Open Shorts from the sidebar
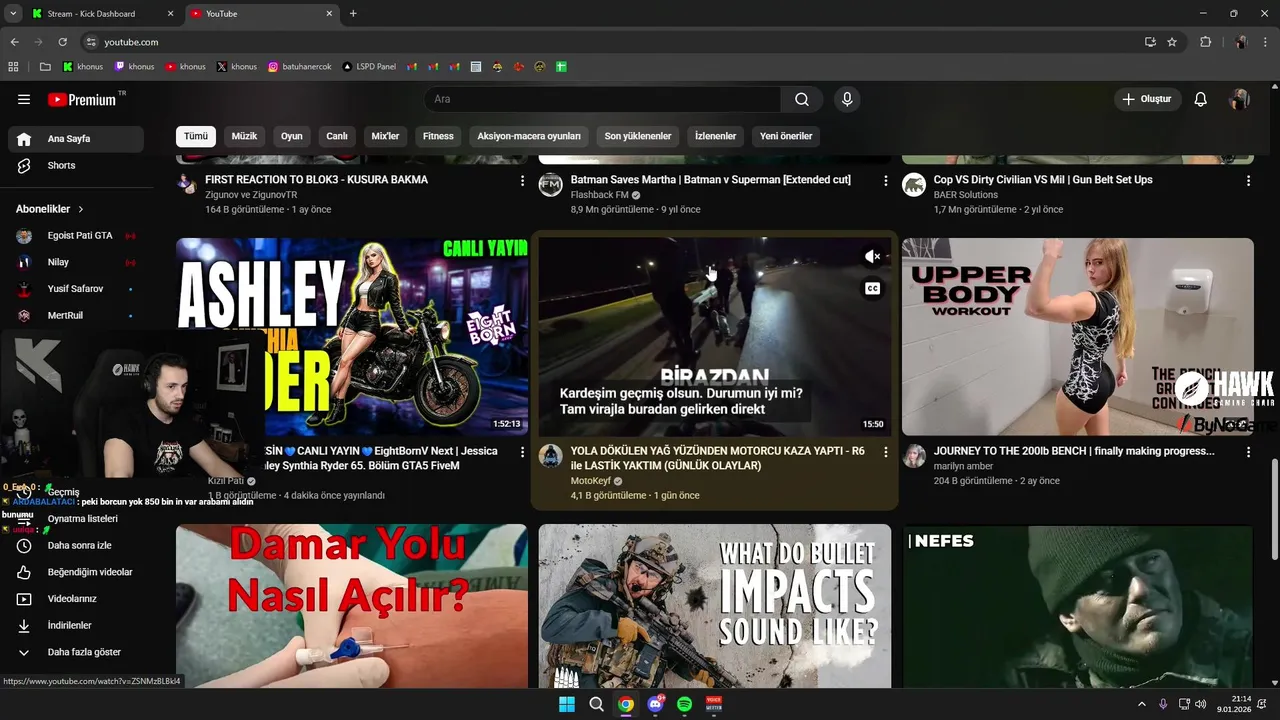Image resolution: width=1280 pixels, height=720 pixels. (76, 165)
